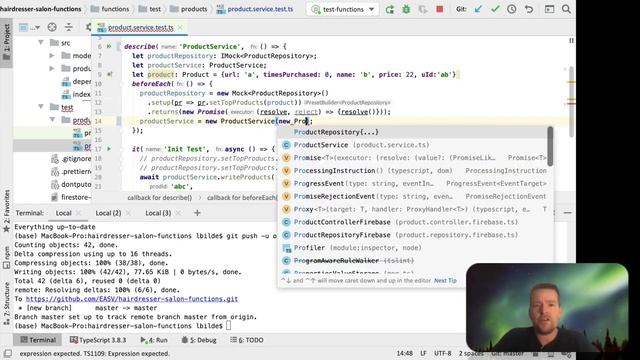Choose Profiler completion suggestion
This screenshot has height=360, width=640.
tap(412, 248)
